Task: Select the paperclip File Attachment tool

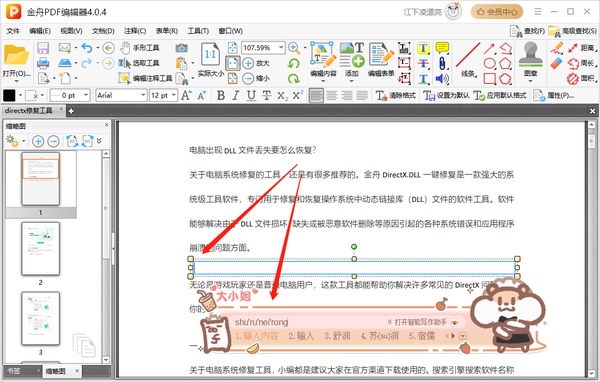Action: point(442,63)
